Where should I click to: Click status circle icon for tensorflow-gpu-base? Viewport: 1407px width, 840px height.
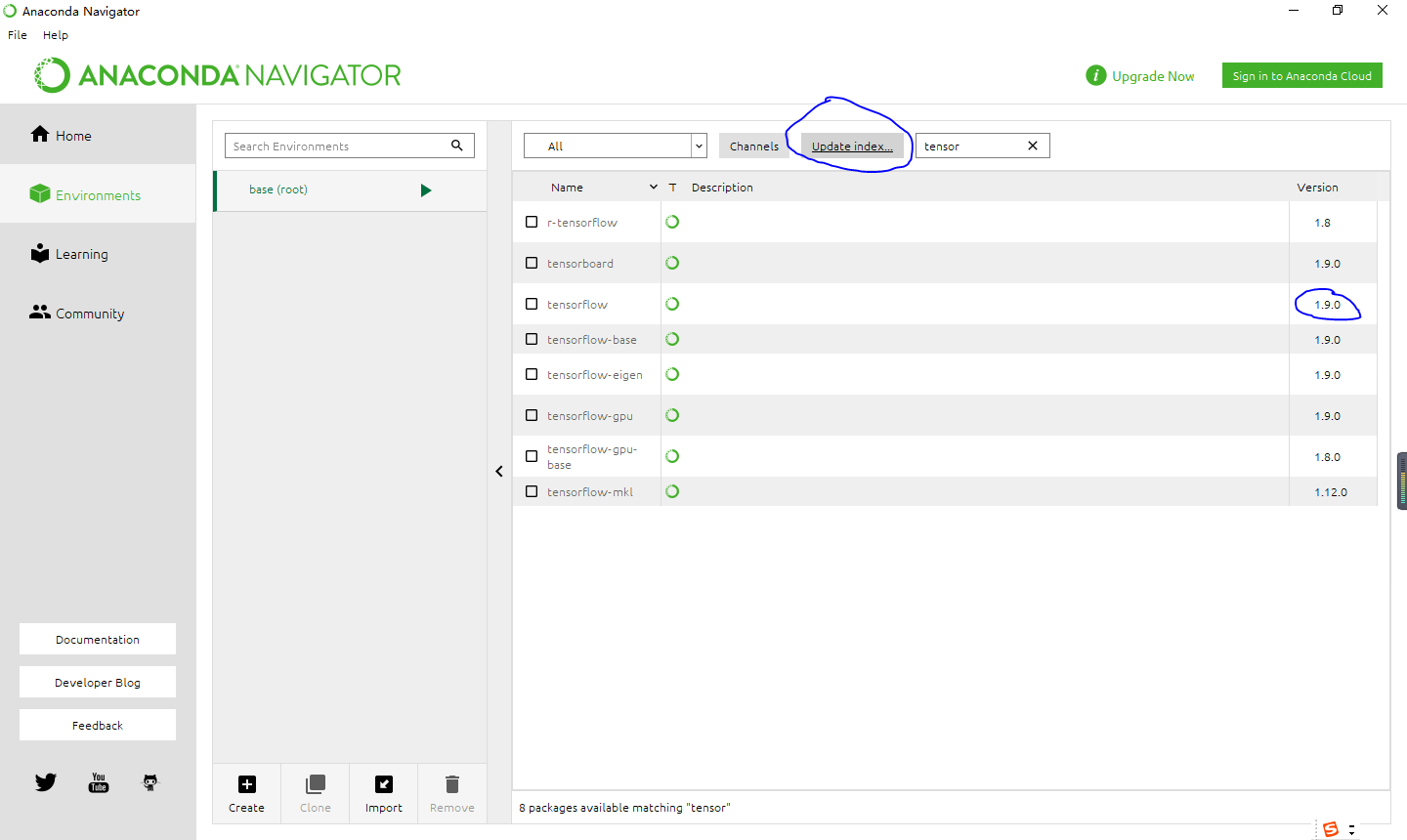point(672,456)
